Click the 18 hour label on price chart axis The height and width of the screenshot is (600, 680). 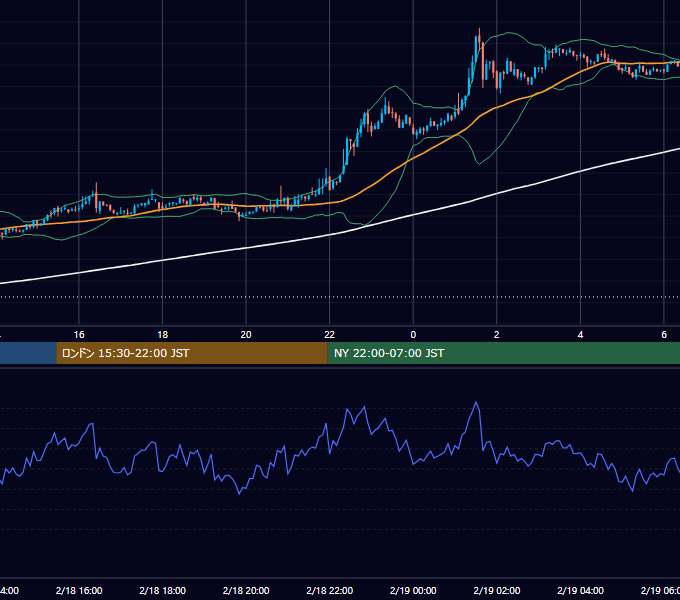point(163,335)
